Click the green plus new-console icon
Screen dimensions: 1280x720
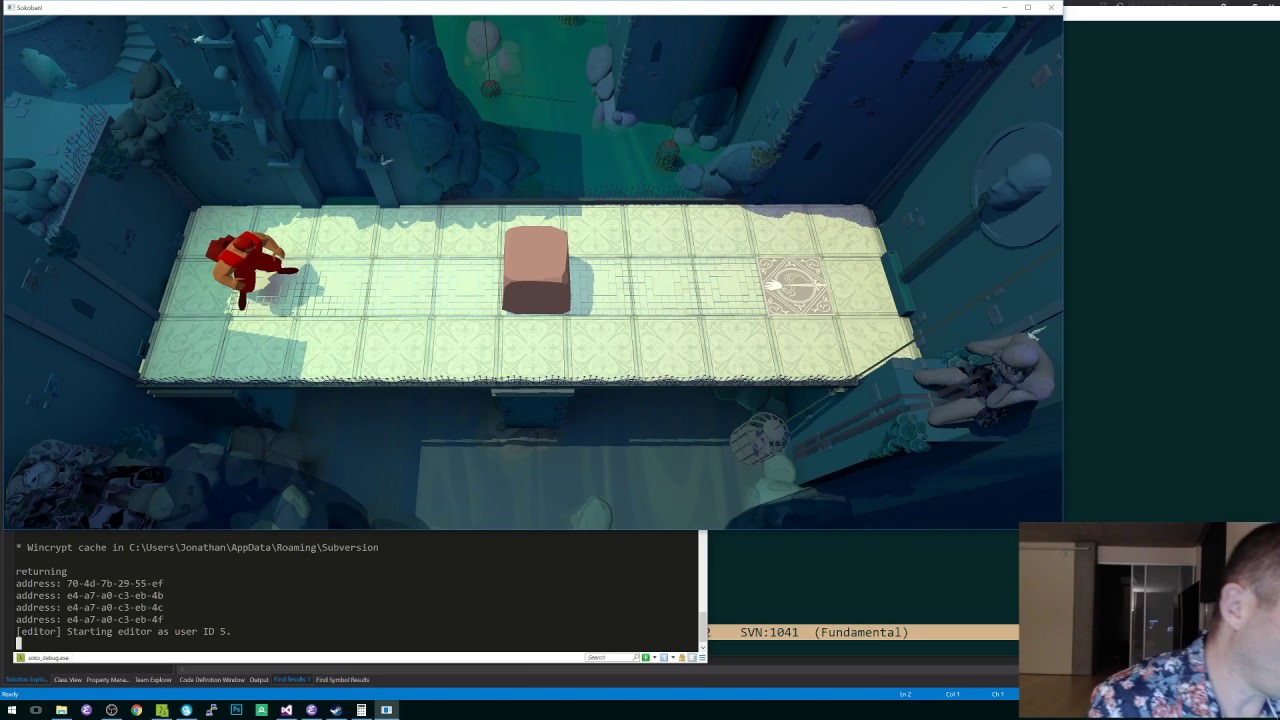(646, 657)
